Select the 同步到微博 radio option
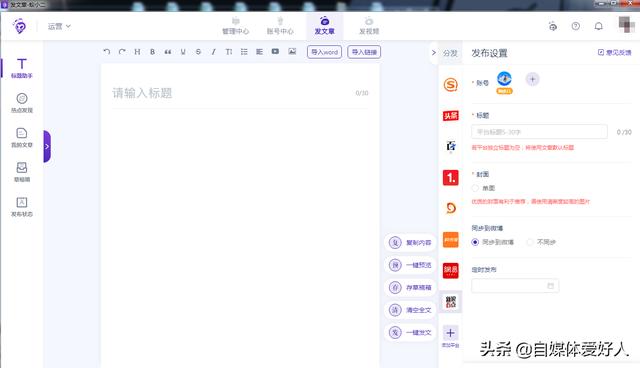This screenshot has height=368, width=640. tap(475, 242)
